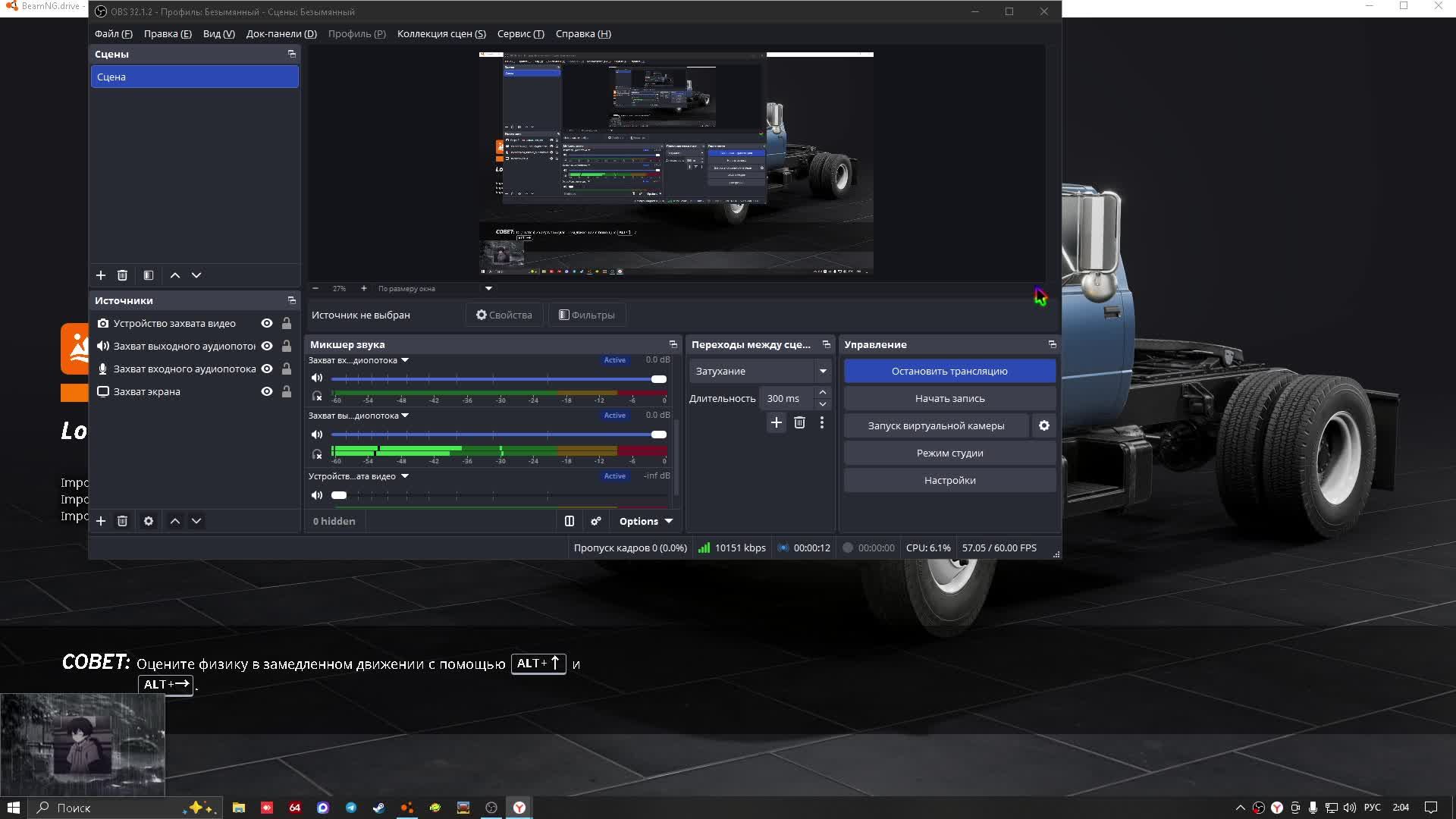The image size is (1456, 819).
Task: Open the Файл menu
Action: tap(114, 33)
